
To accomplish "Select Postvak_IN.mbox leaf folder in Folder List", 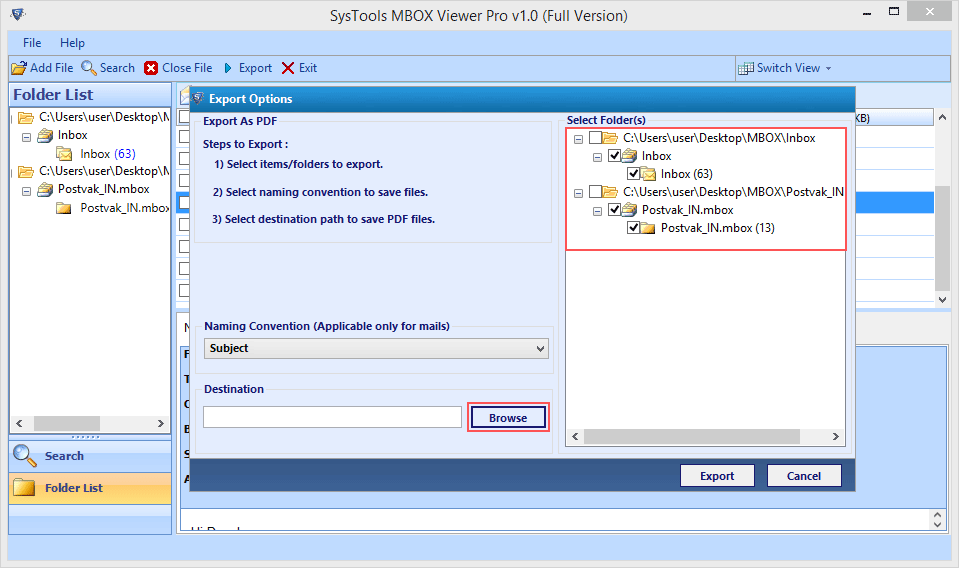I will pos(124,208).
